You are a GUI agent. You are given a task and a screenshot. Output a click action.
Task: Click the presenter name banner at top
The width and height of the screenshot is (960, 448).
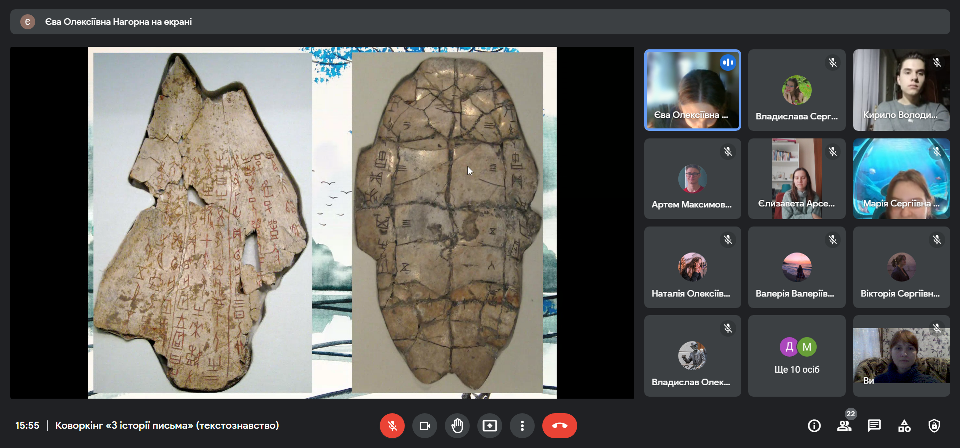(x=118, y=21)
